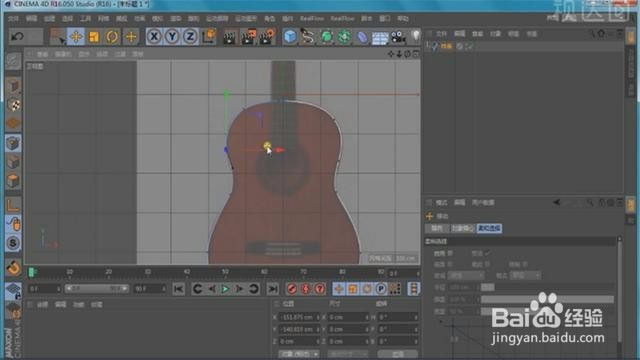The image size is (640, 360).
Task: Activate the Rotate tool
Action: tap(112, 37)
